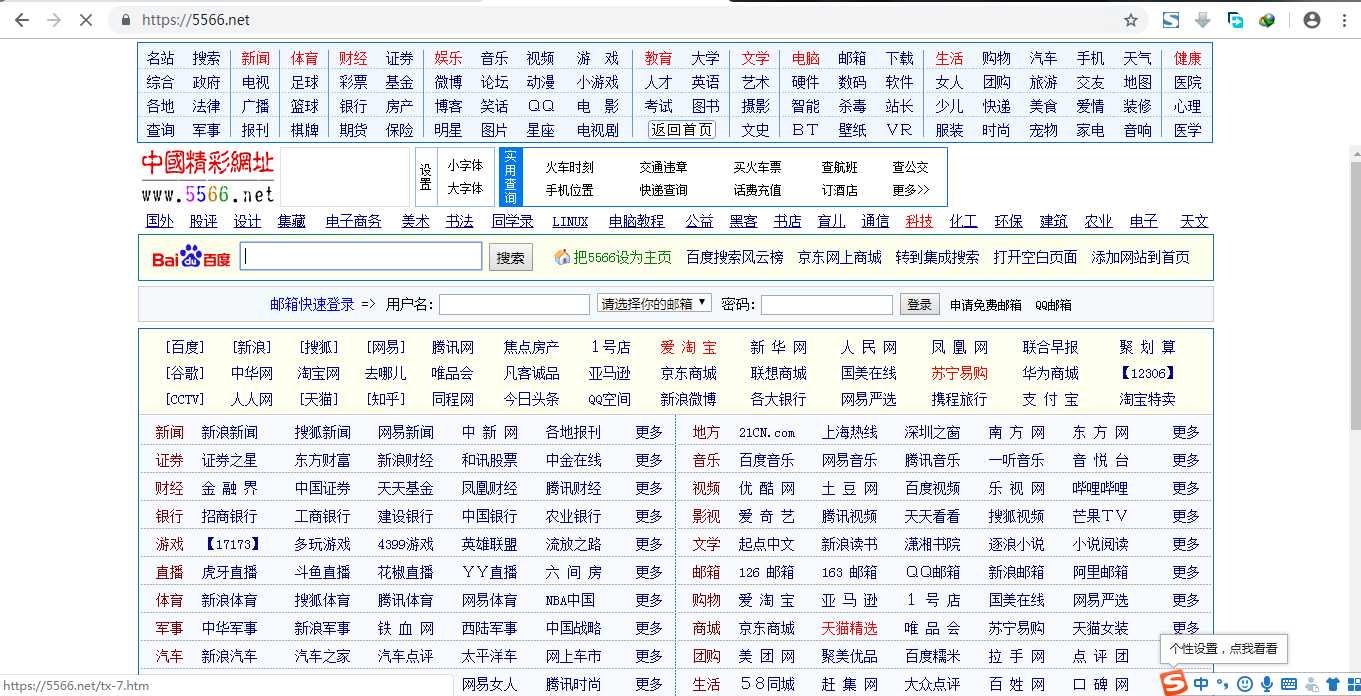Screen dimensions: 1361x696
Task: Click the 用户名 input field
Action: [514, 304]
